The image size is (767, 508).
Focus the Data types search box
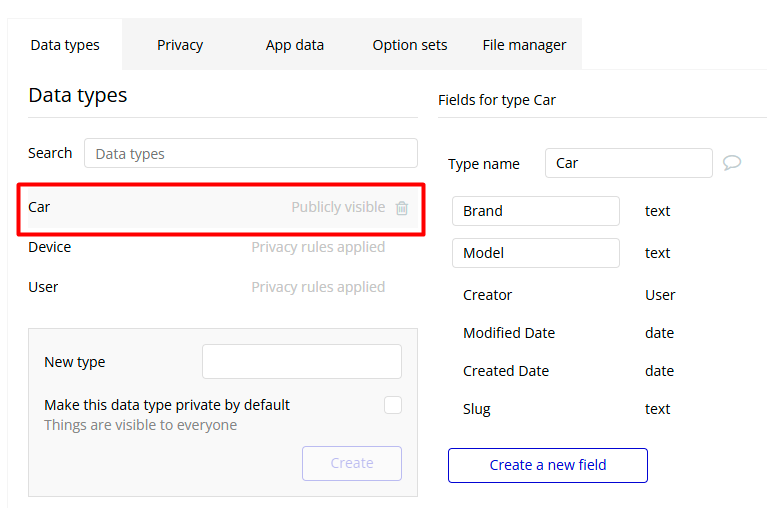coord(250,153)
